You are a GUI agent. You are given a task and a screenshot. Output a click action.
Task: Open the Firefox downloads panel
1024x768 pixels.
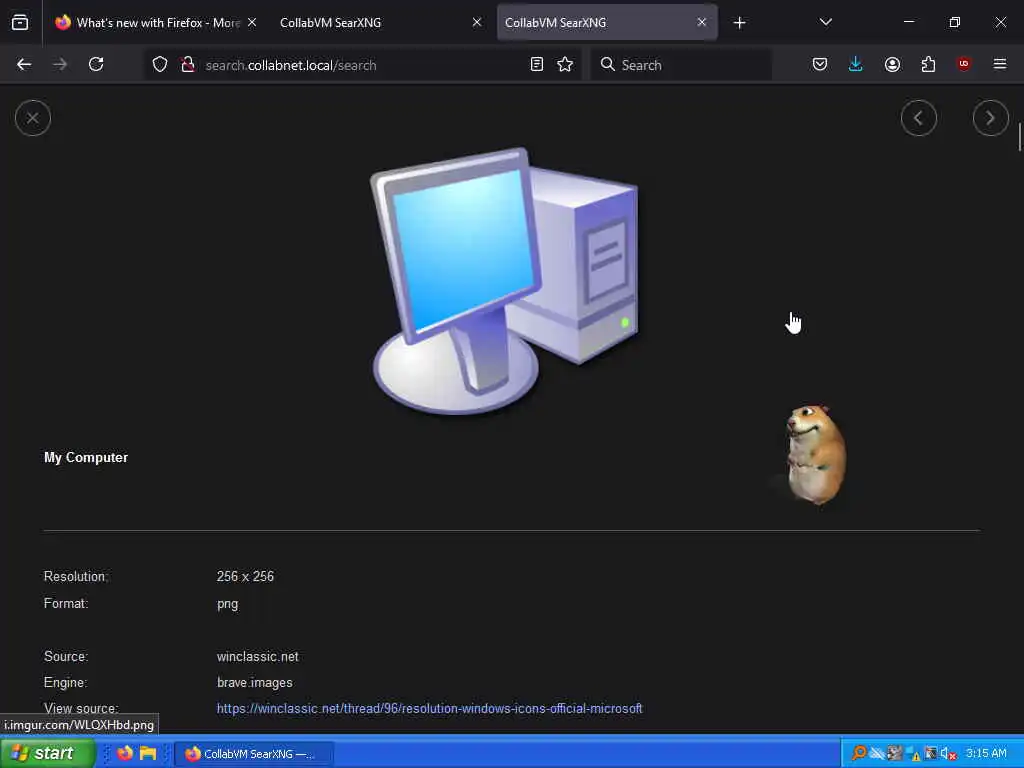pyautogui.click(x=856, y=64)
